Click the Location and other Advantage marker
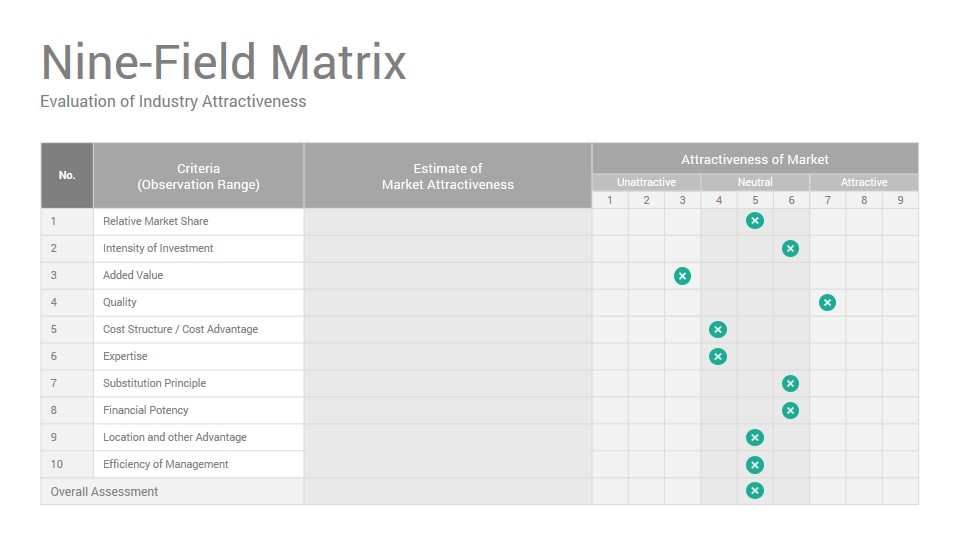Viewport: 960px width, 540px height. (x=755, y=438)
